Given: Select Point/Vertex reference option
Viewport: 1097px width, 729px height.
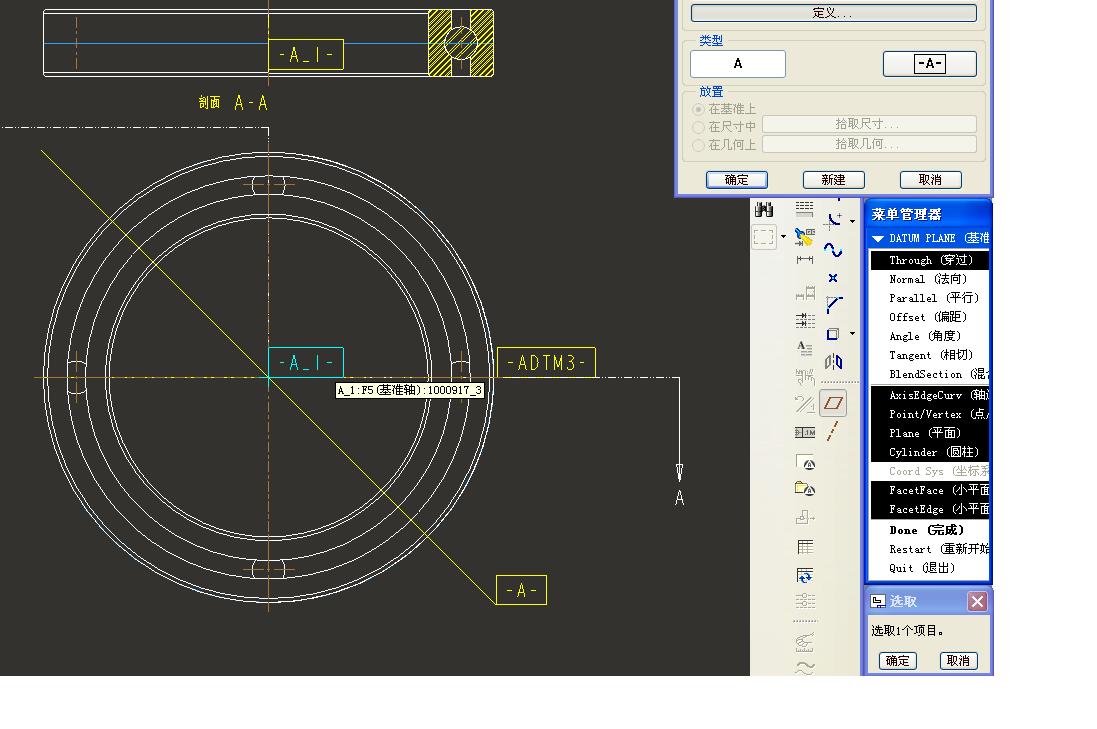Looking at the screenshot, I should pos(930,414).
